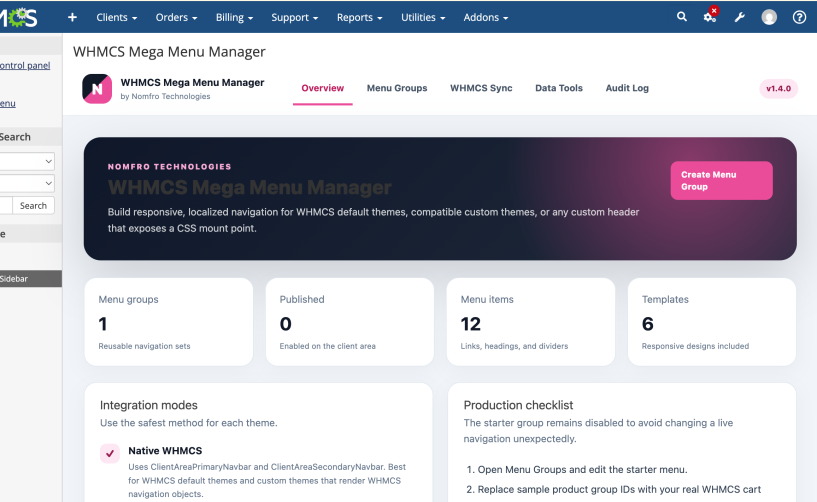Open the admin user avatar icon

tap(769, 17)
